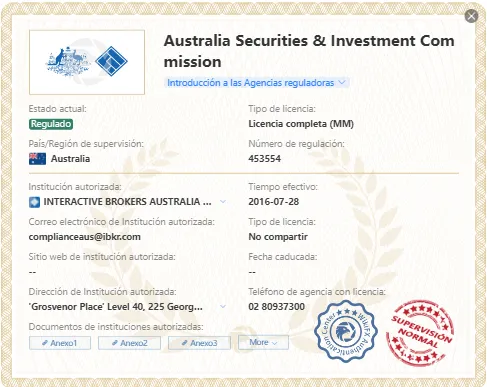Click the WikiFX Authentication Center seal
This screenshot has width=487, height=387.
[x=346, y=331]
